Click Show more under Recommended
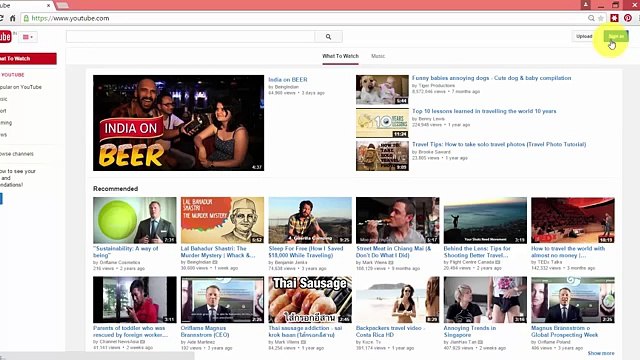The image size is (640, 360). click(x=601, y=353)
